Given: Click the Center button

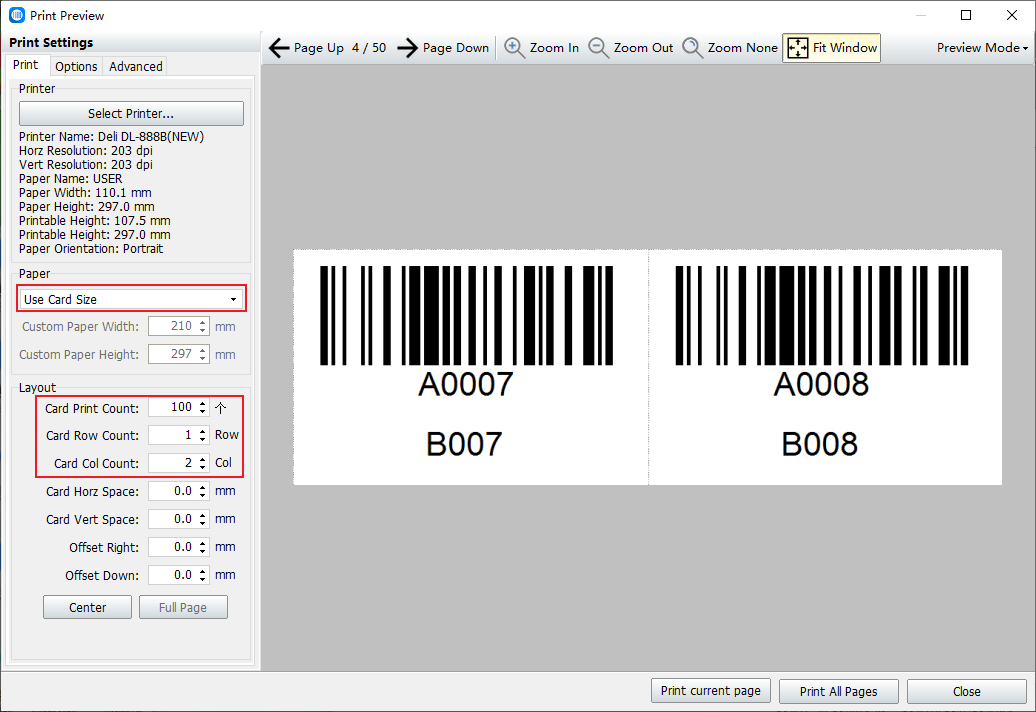Looking at the screenshot, I should click(x=87, y=608).
